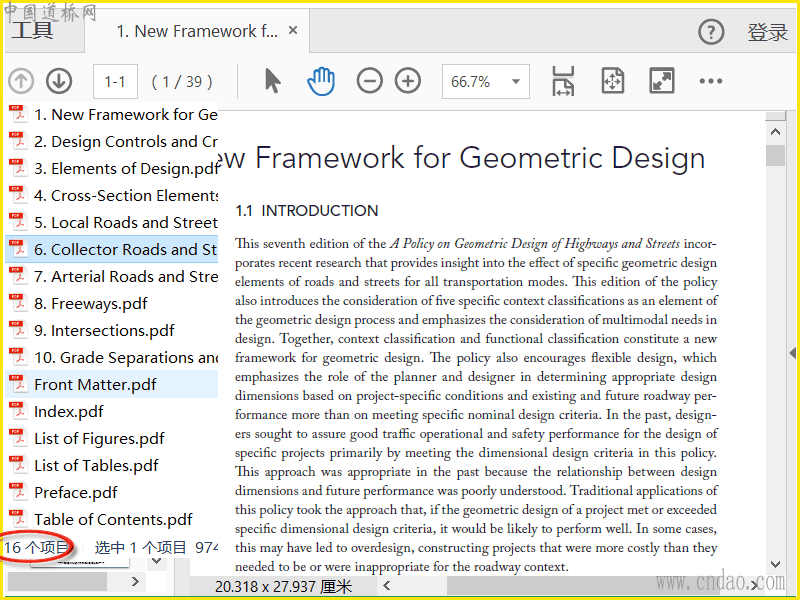Image resolution: width=800 pixels, height=600 pixels.
Task: Open the help question mark
Action: 710,32
